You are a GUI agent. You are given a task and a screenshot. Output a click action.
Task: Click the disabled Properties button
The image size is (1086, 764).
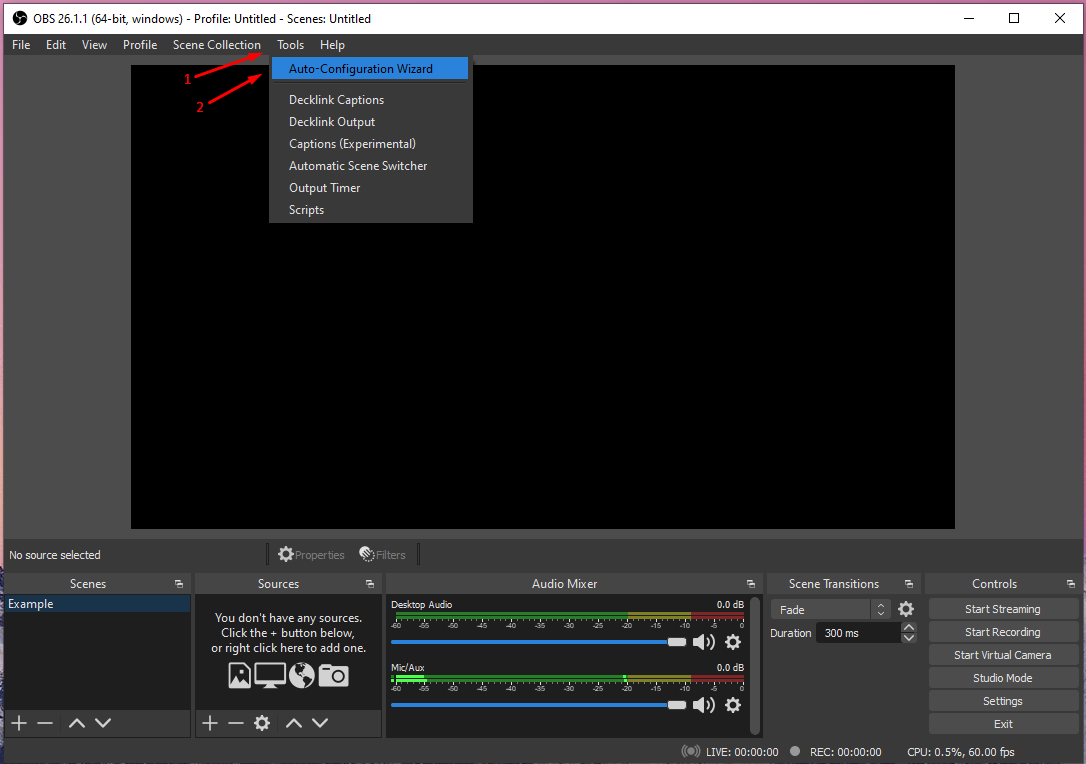click(x=311, y=555)
